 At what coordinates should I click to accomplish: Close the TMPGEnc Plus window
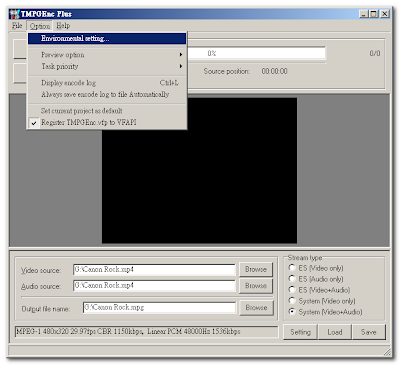point(385,14)
